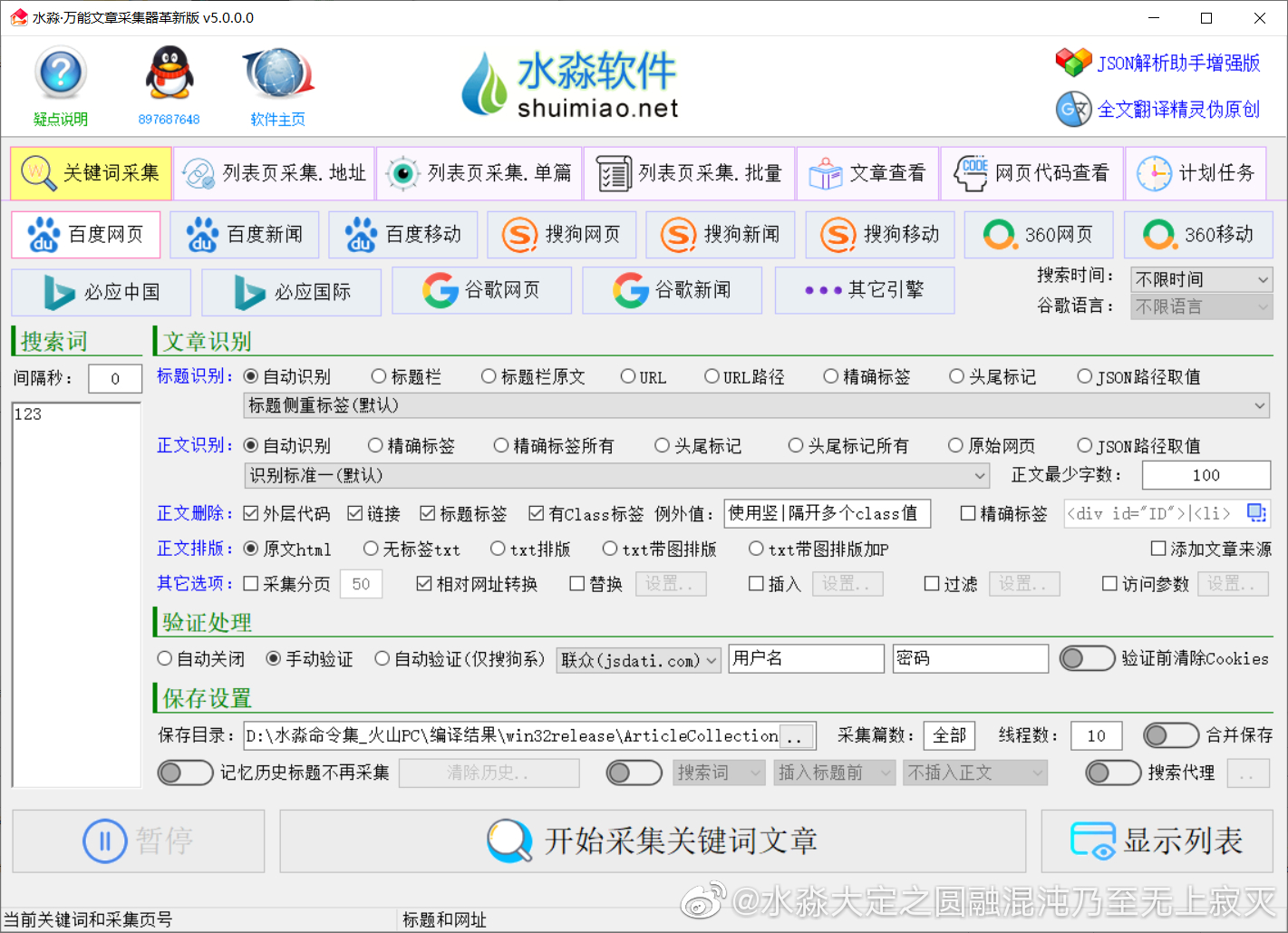The image size is (1288, 933).
Task: Click the 用户名 input field
Action: pyautogui.click(x=806, y=658)
